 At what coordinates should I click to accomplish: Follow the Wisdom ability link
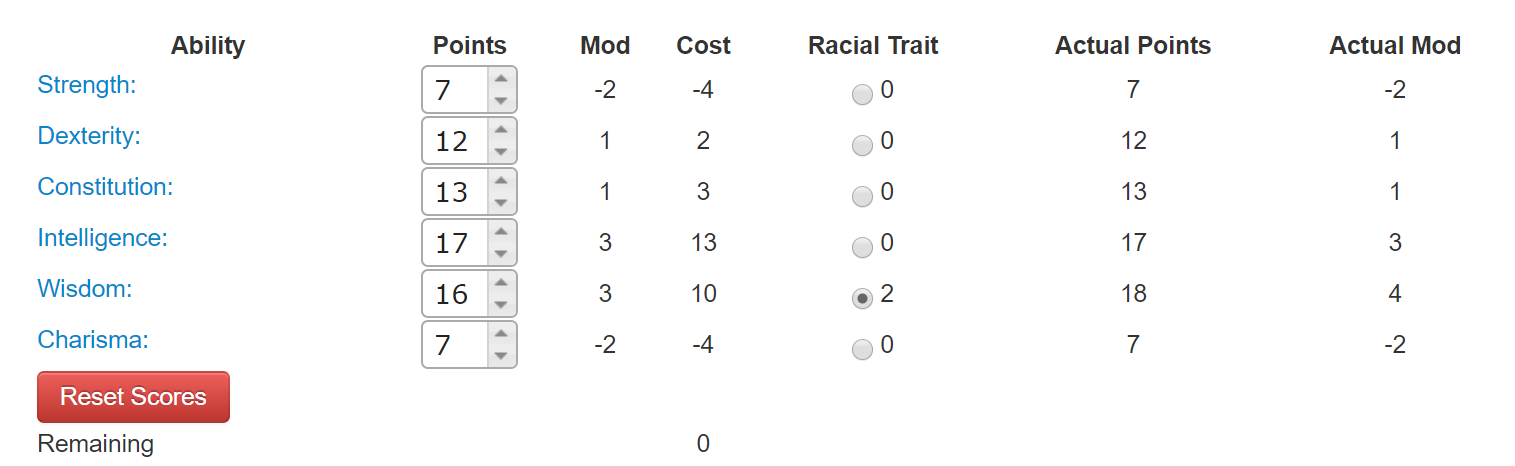(x=85, y=289)
